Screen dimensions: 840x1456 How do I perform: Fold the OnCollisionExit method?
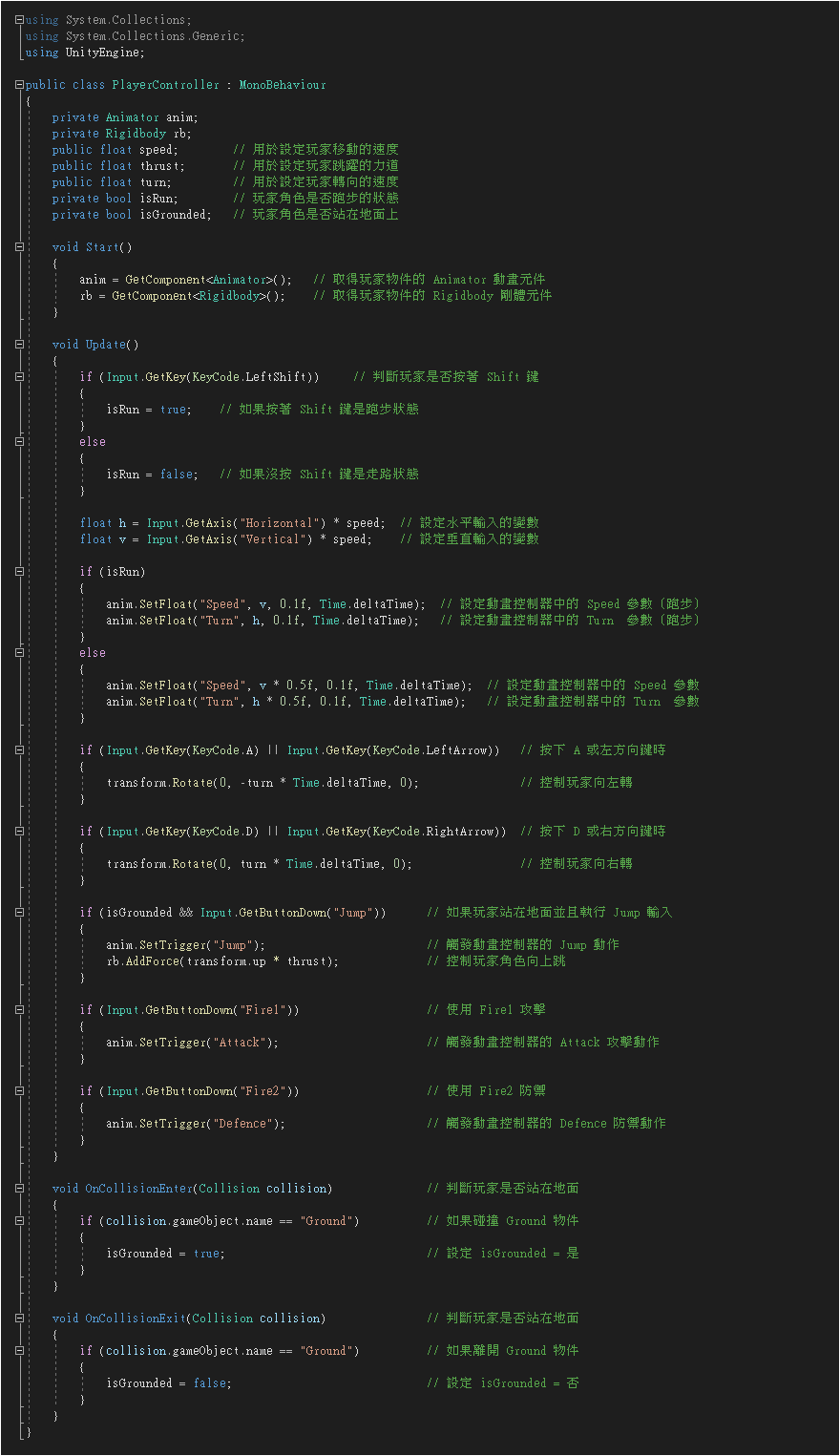pos(19,1319)
